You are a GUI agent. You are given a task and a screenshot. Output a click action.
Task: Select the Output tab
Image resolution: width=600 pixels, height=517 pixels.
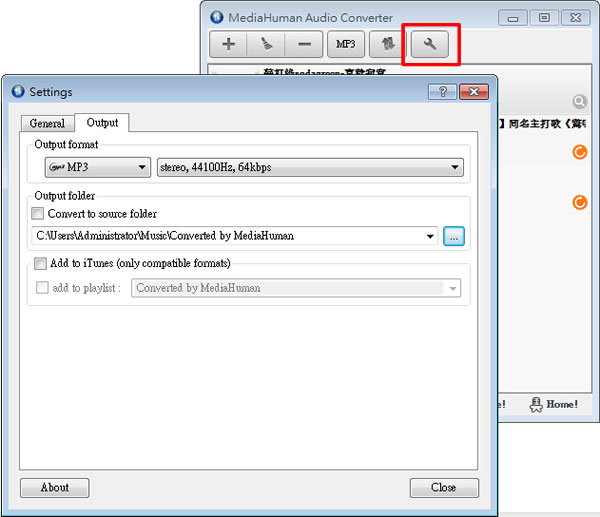coord(102,122)
